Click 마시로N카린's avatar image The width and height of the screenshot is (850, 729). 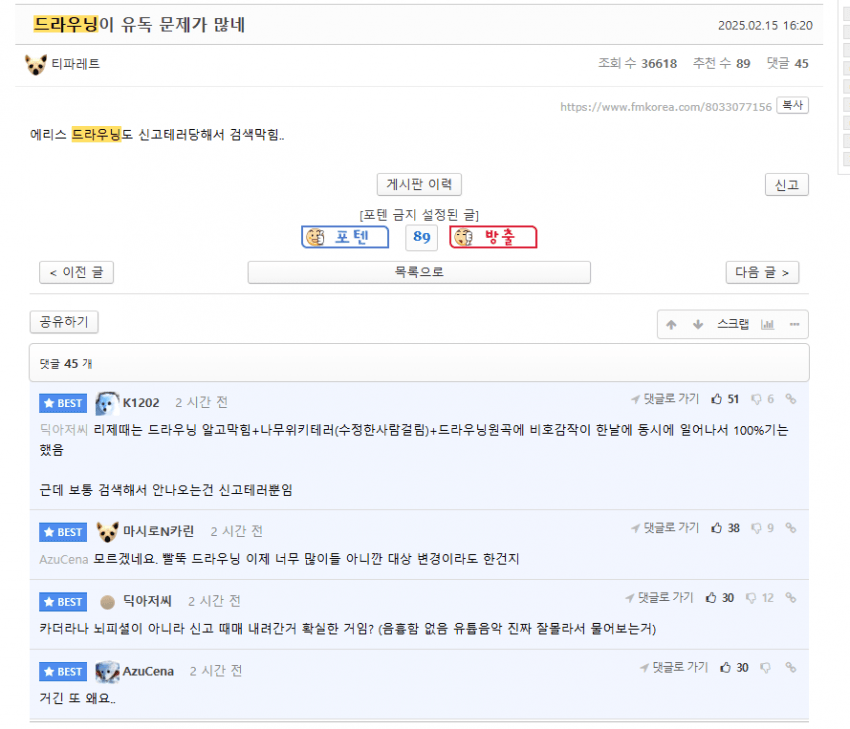[x=107, y=532]
